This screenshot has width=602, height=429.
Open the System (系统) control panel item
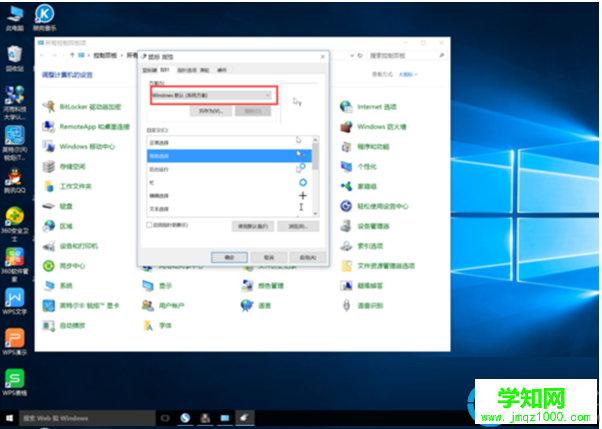coord(58,286)
